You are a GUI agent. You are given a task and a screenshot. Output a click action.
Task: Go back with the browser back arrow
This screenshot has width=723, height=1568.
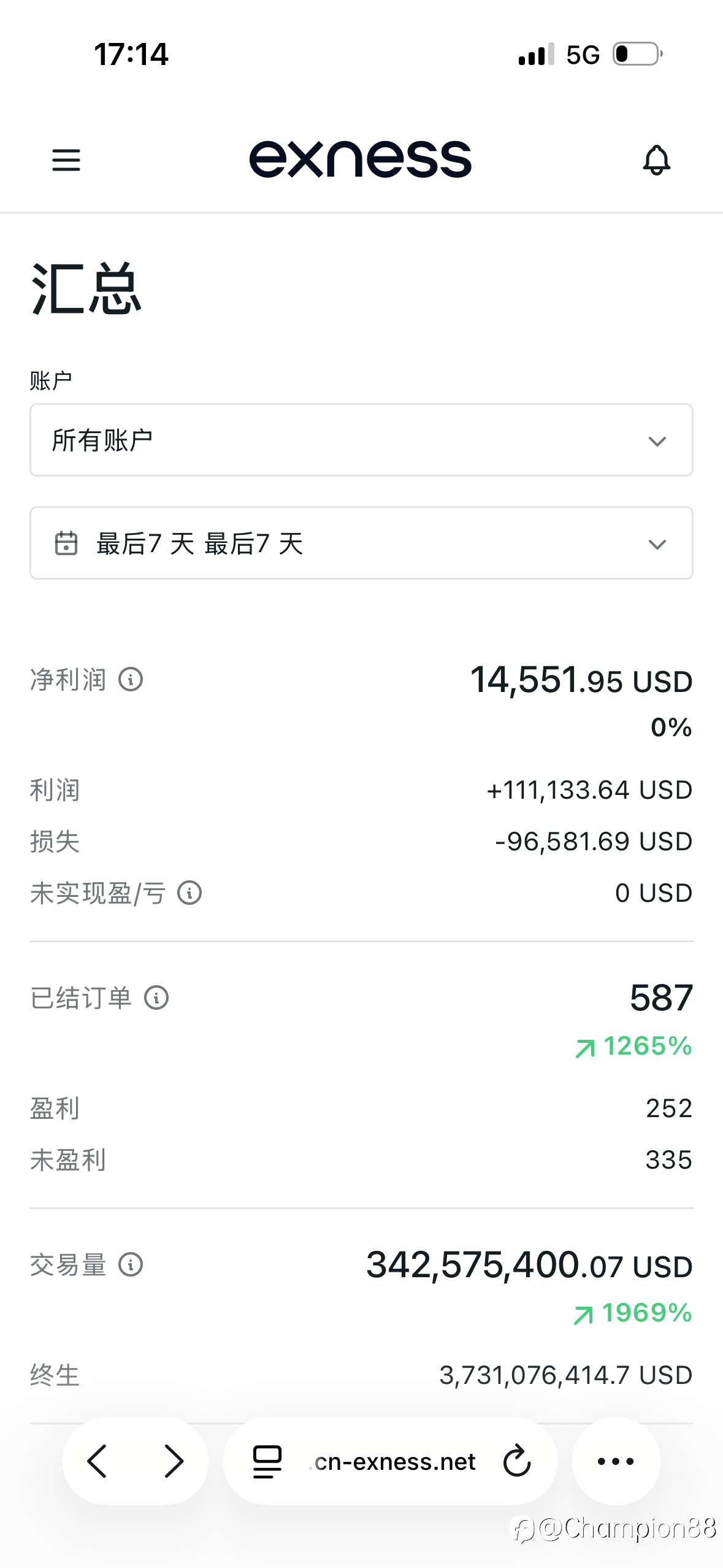pos(98,1461)
